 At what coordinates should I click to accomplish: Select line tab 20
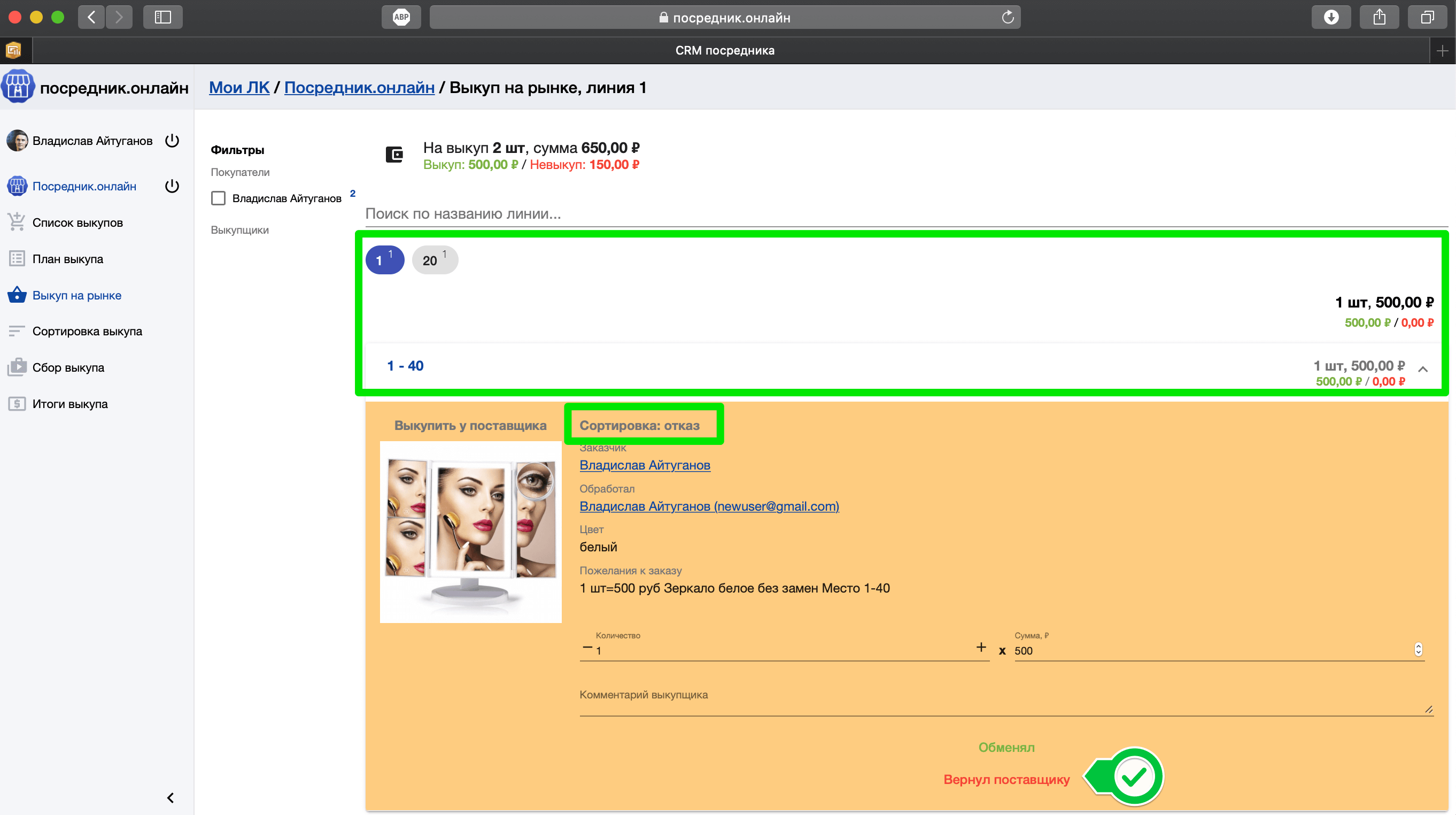tap(434, 260)
